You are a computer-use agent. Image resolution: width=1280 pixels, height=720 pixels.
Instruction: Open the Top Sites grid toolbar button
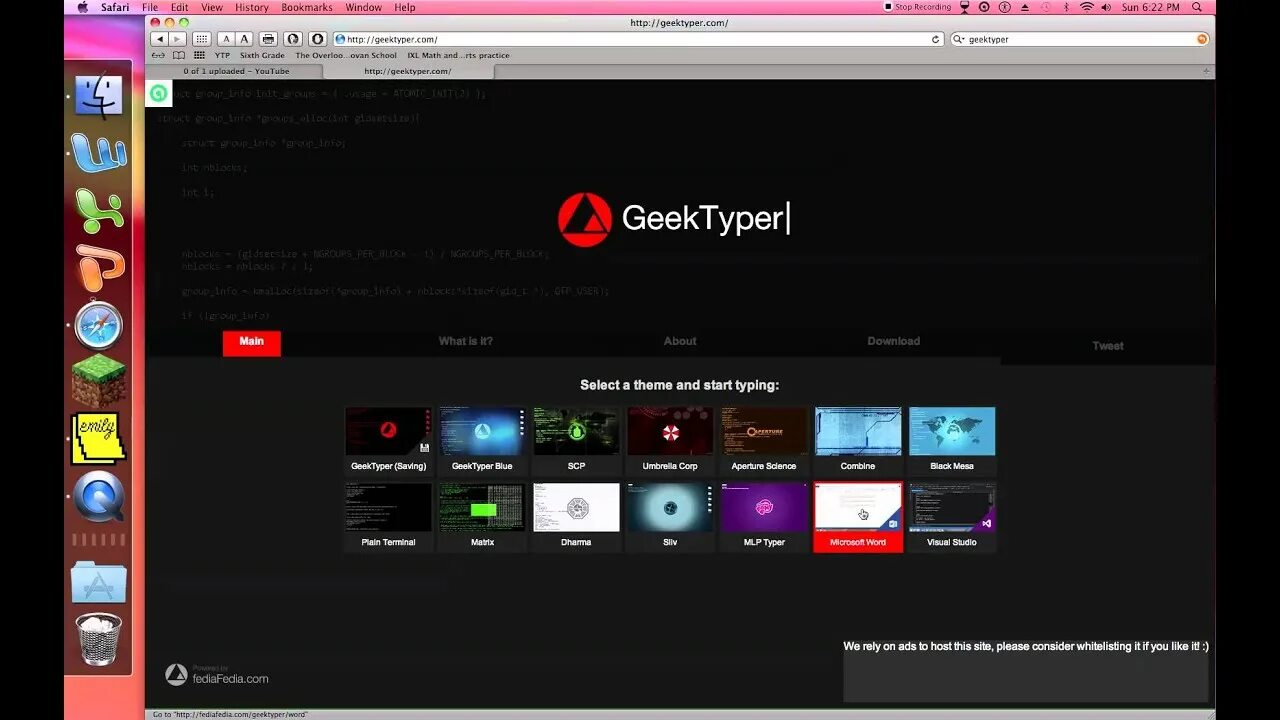tap(201, 39)
